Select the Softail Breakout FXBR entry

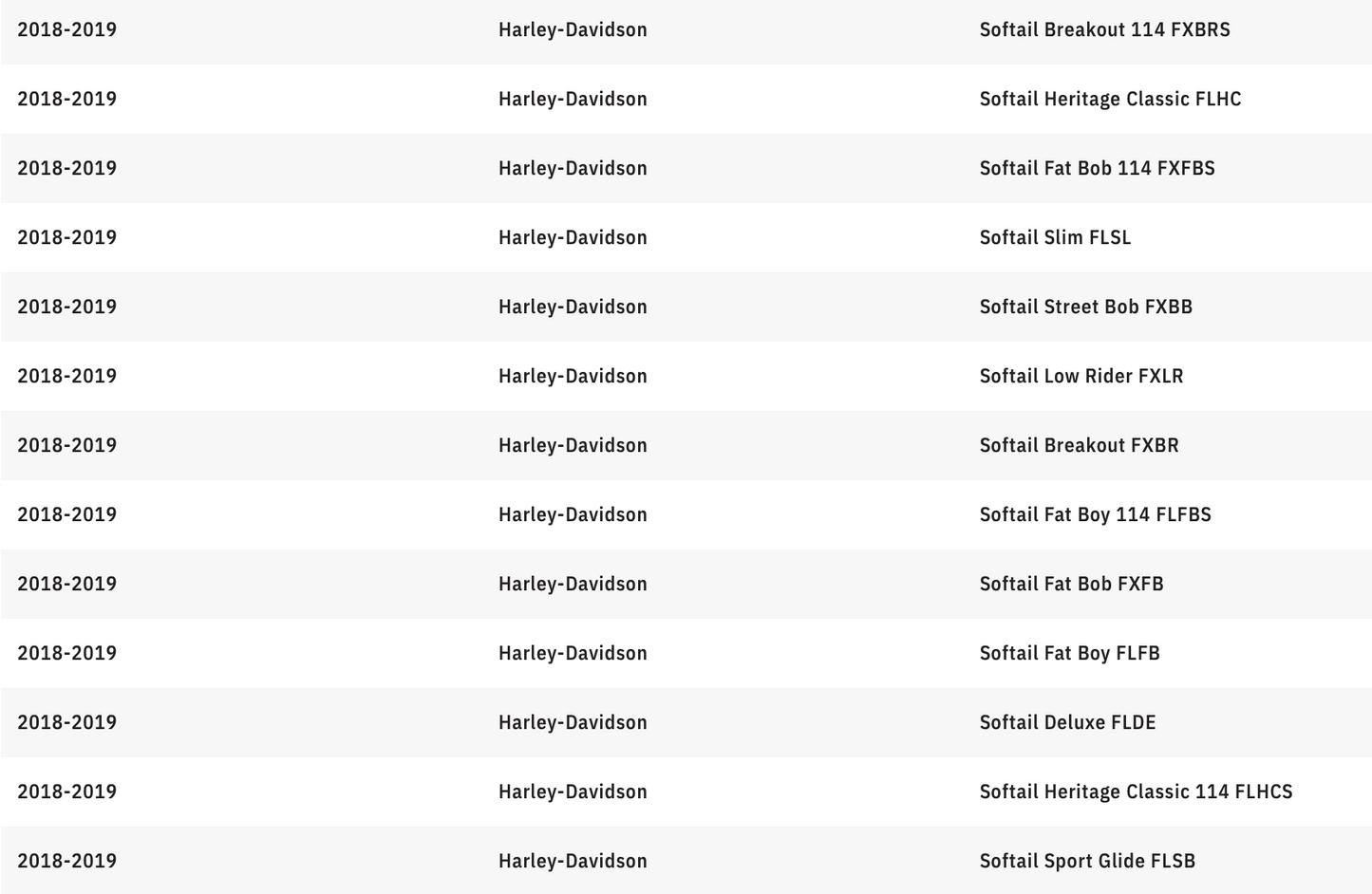coord(1079,445)
